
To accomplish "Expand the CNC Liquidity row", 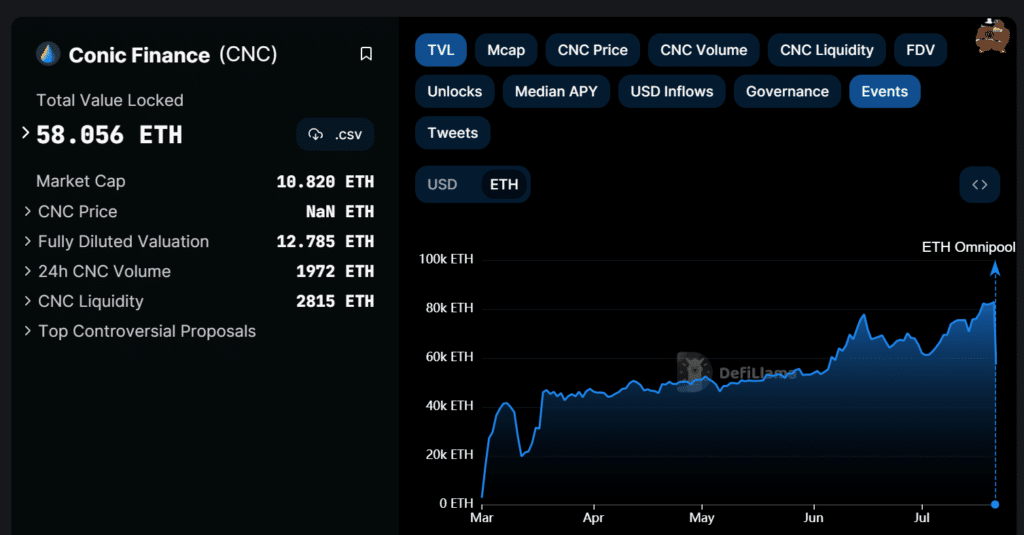I will click(x=27, y=301).
